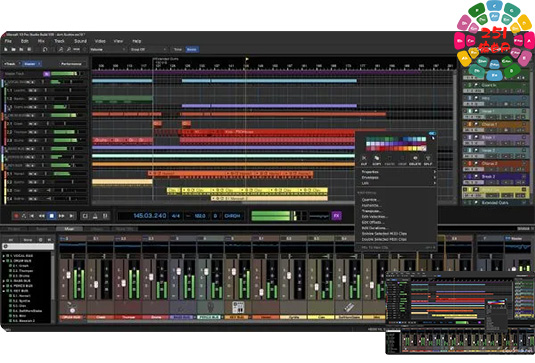
Task: Click the tempo field in transport
Action: (x=200, y=216)
